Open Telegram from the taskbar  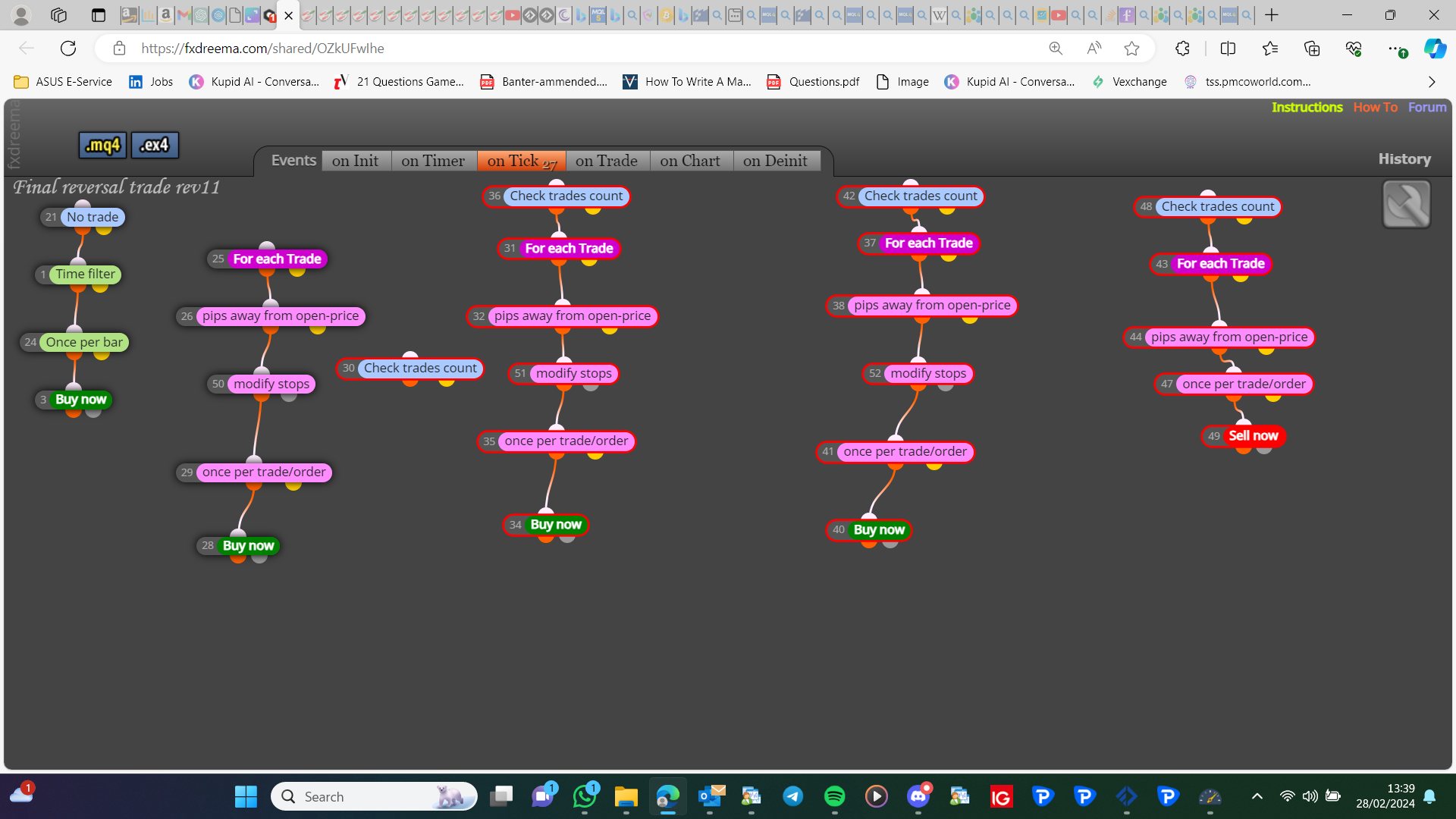click(x=792, y=796)
